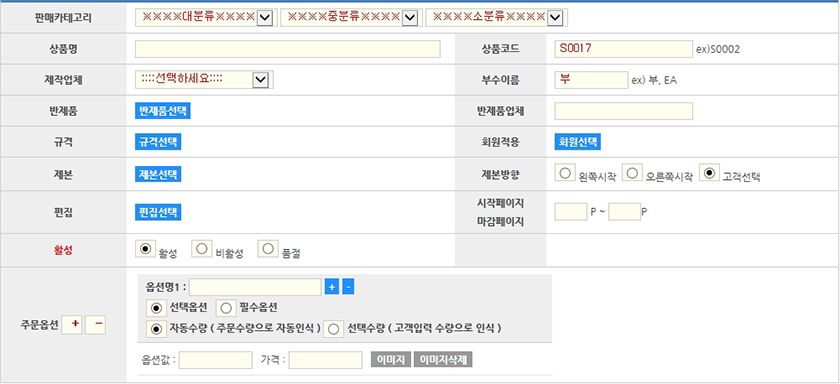Choose the 품절 radio option
The height and width of the screenshot is (384, 840).
click(x=268, y=249)
